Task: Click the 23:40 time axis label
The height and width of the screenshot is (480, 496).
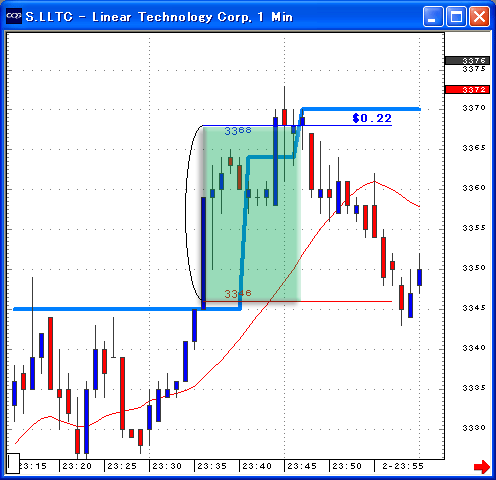Action: tap(257, 466)
